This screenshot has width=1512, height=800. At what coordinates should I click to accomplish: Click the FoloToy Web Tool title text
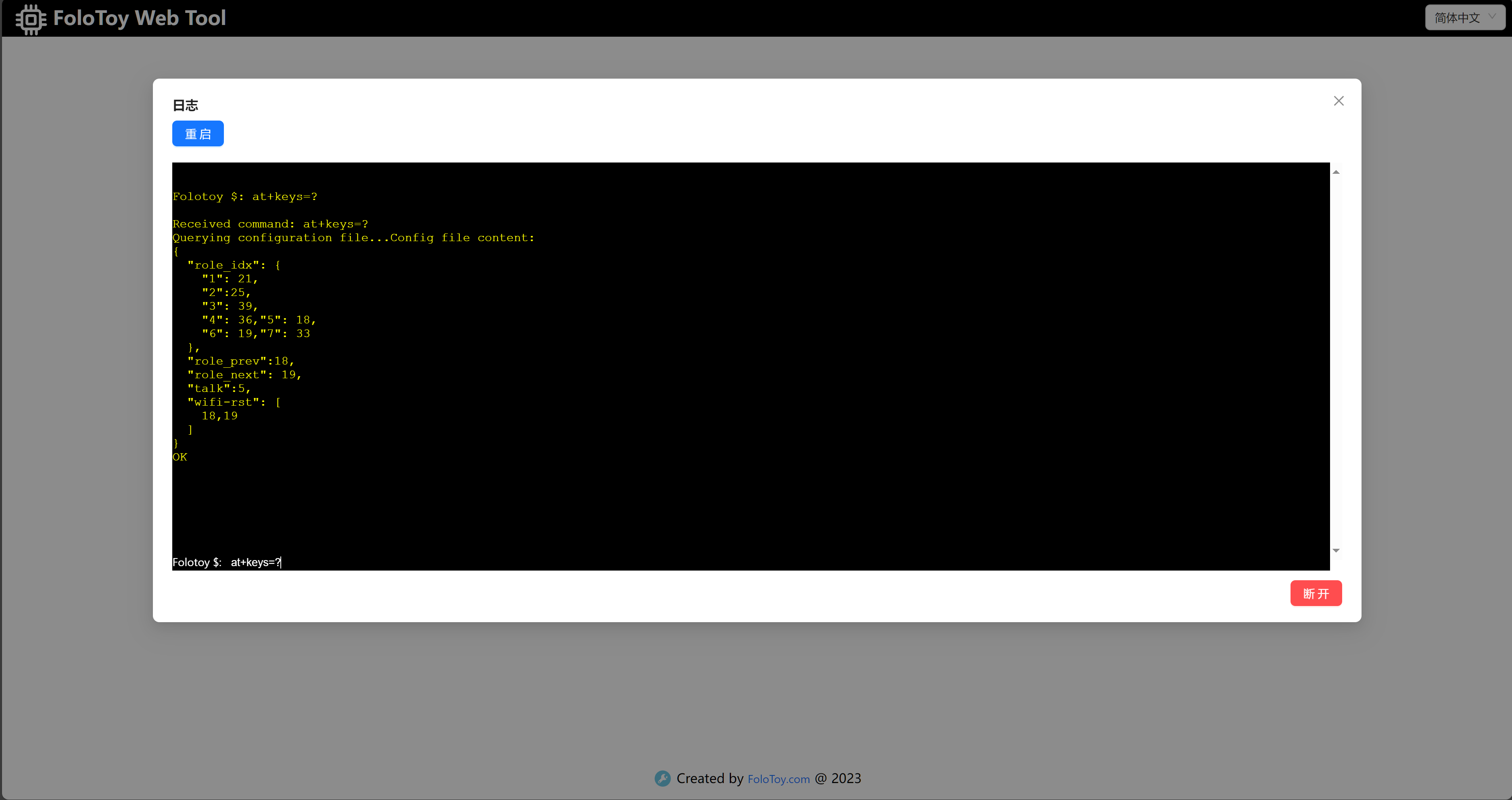(139, 18)
